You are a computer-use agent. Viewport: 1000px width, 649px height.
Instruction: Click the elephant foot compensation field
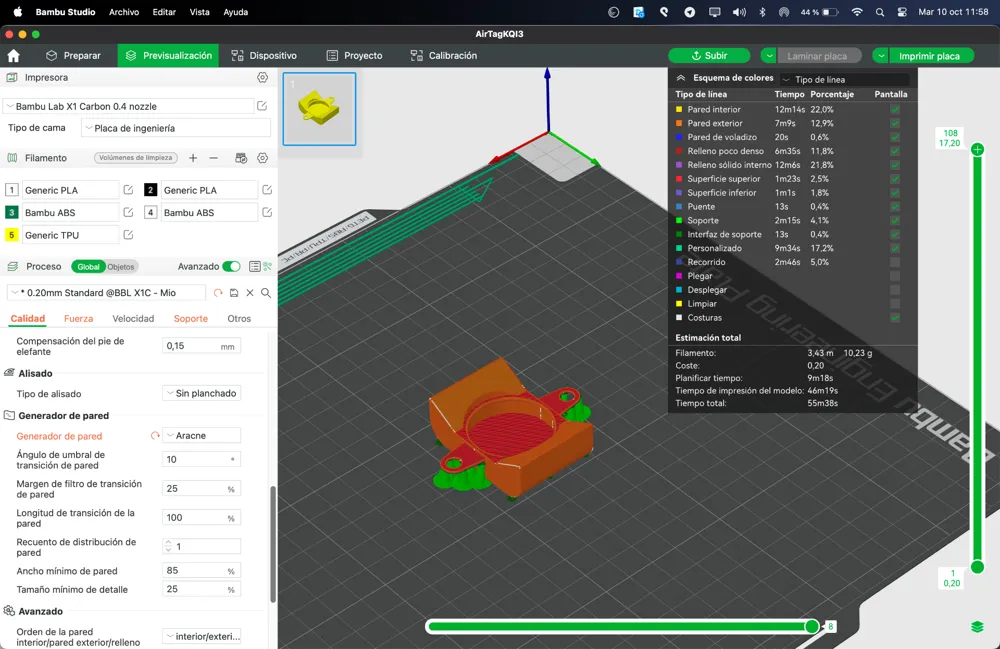pyautogui.click(x=201, y=346)
